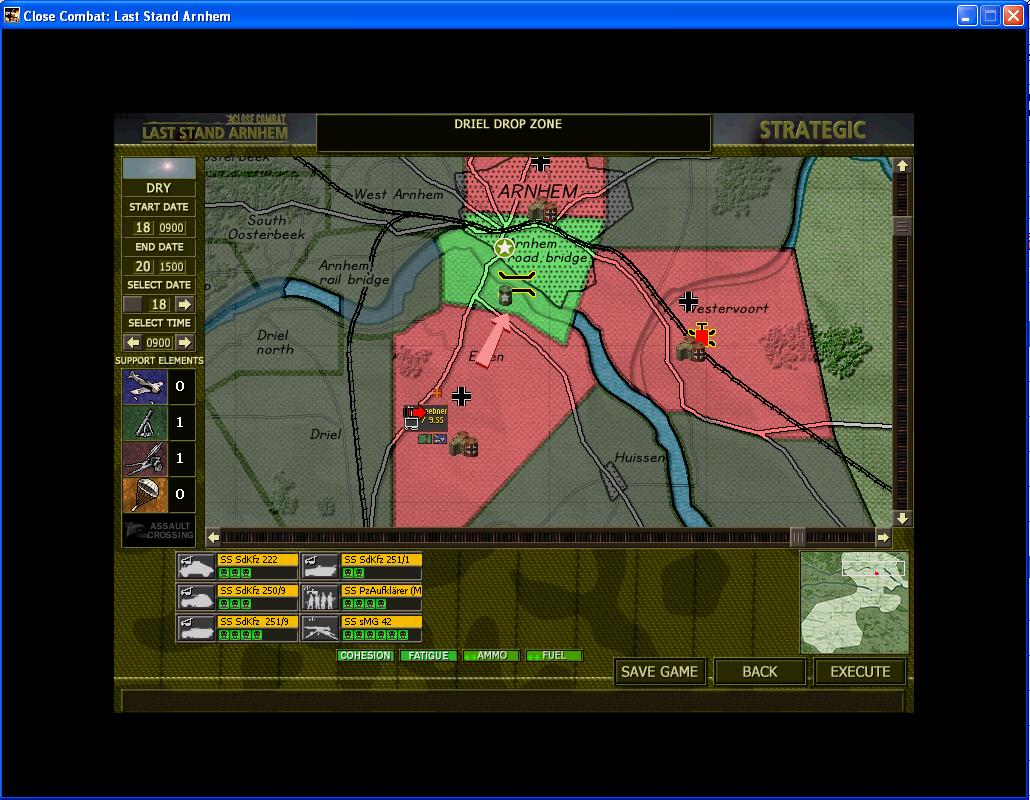
Task: Click the map scroll up arrow
Action: pos(903,166)
